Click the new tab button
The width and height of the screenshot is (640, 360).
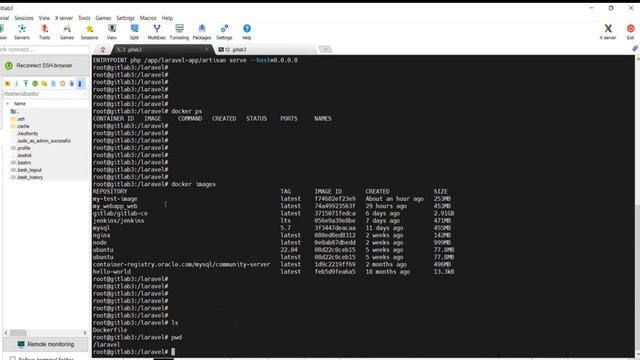coord(325,49)
